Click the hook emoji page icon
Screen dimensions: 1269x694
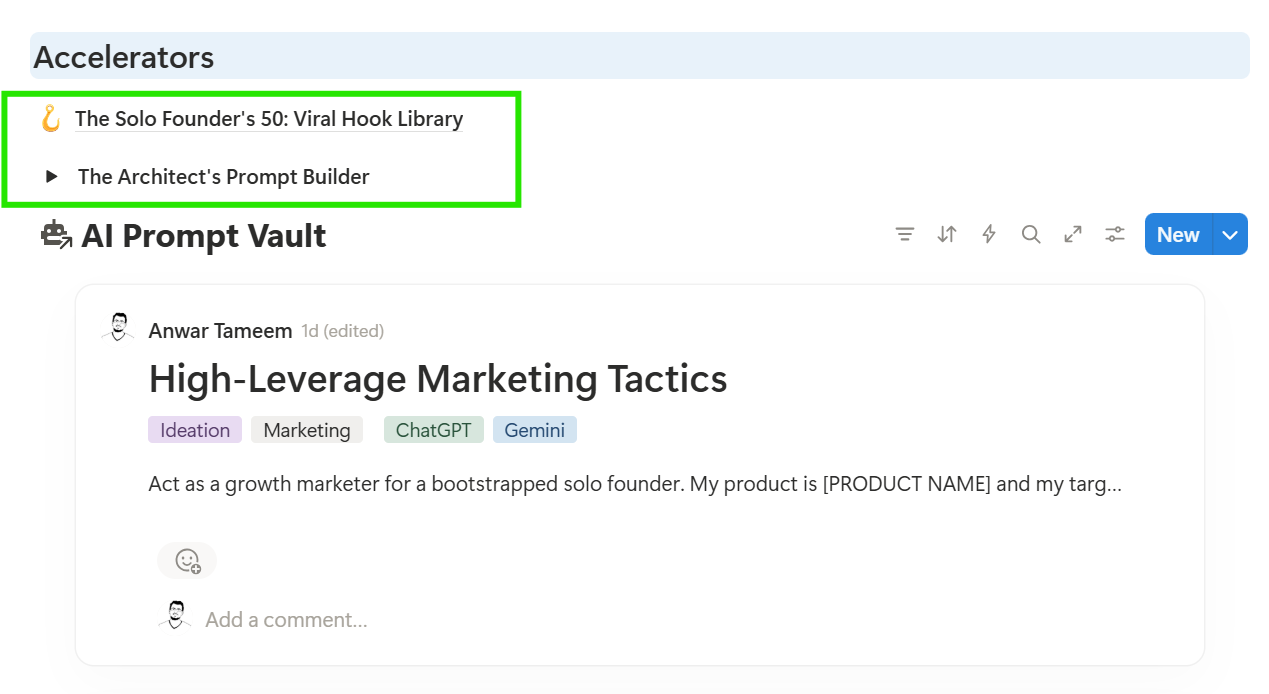(50, 119)
